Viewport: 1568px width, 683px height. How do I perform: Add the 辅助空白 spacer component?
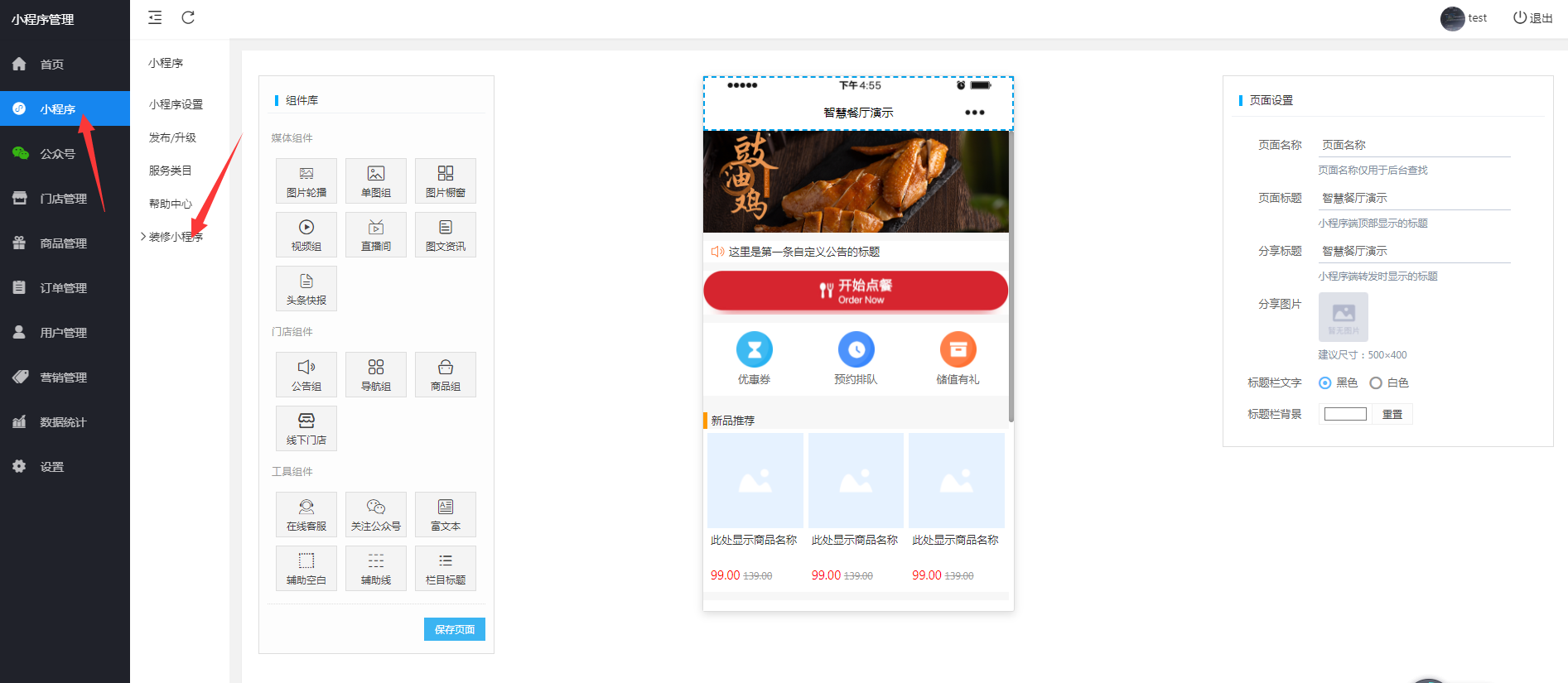(x=306, y=568)
